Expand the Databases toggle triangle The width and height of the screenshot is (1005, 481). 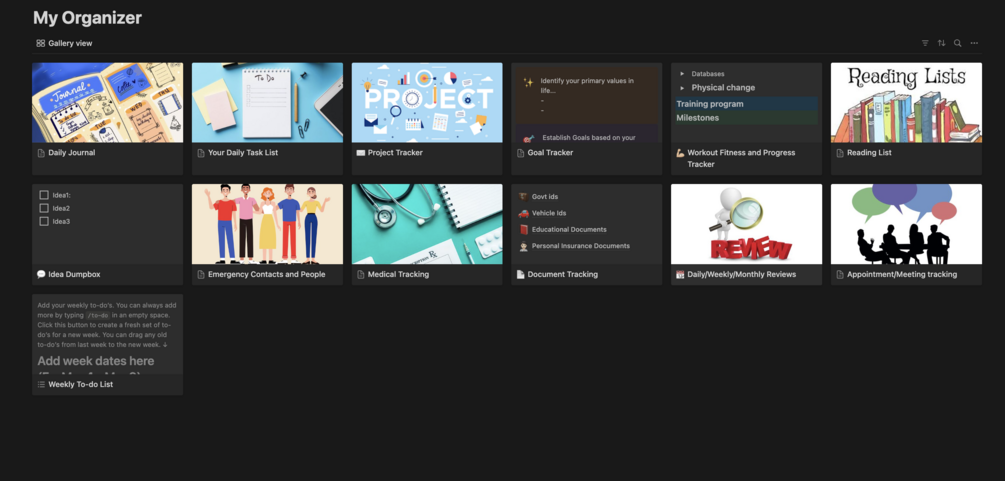(x=682, y=74)
